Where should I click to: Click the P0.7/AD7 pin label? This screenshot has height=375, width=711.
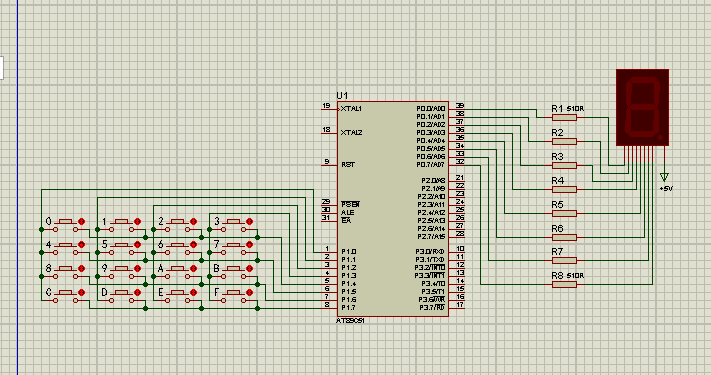pyautogui.click(x=431, y=165)
